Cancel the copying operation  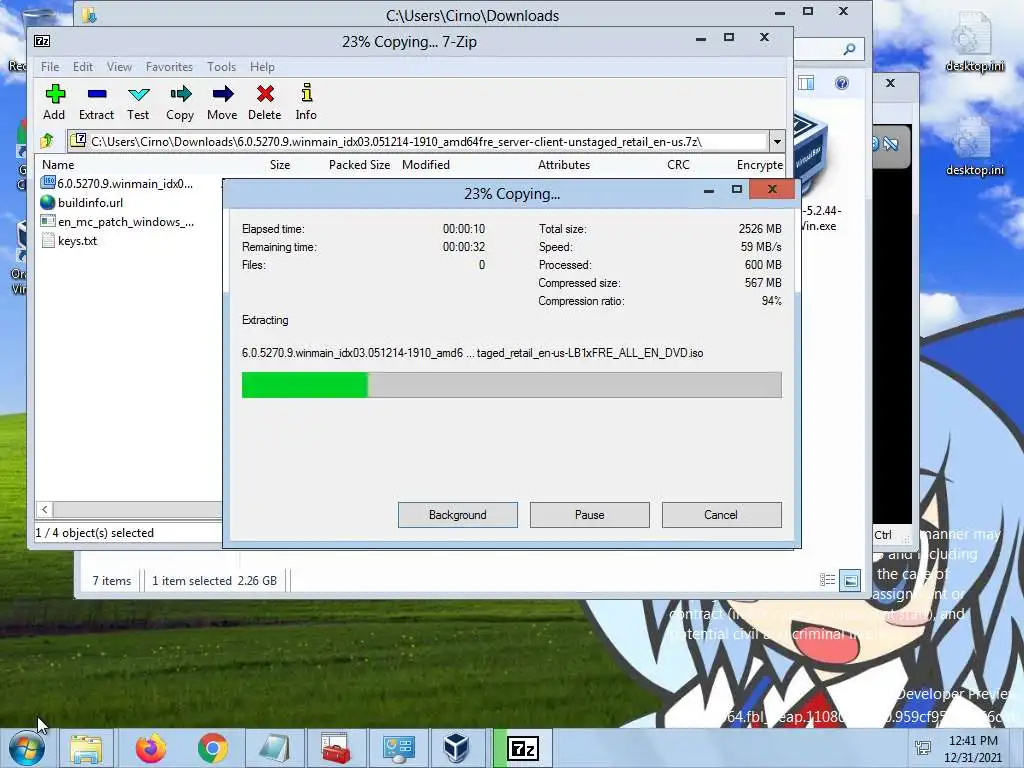[721, 515]
